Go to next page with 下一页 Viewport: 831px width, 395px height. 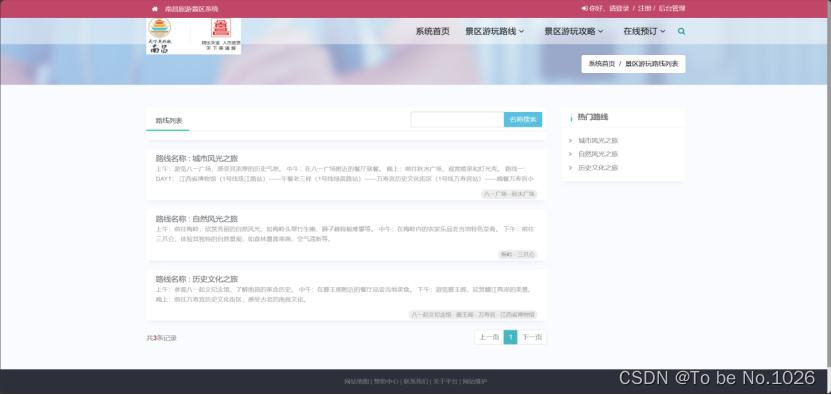(x=532, y=337)
